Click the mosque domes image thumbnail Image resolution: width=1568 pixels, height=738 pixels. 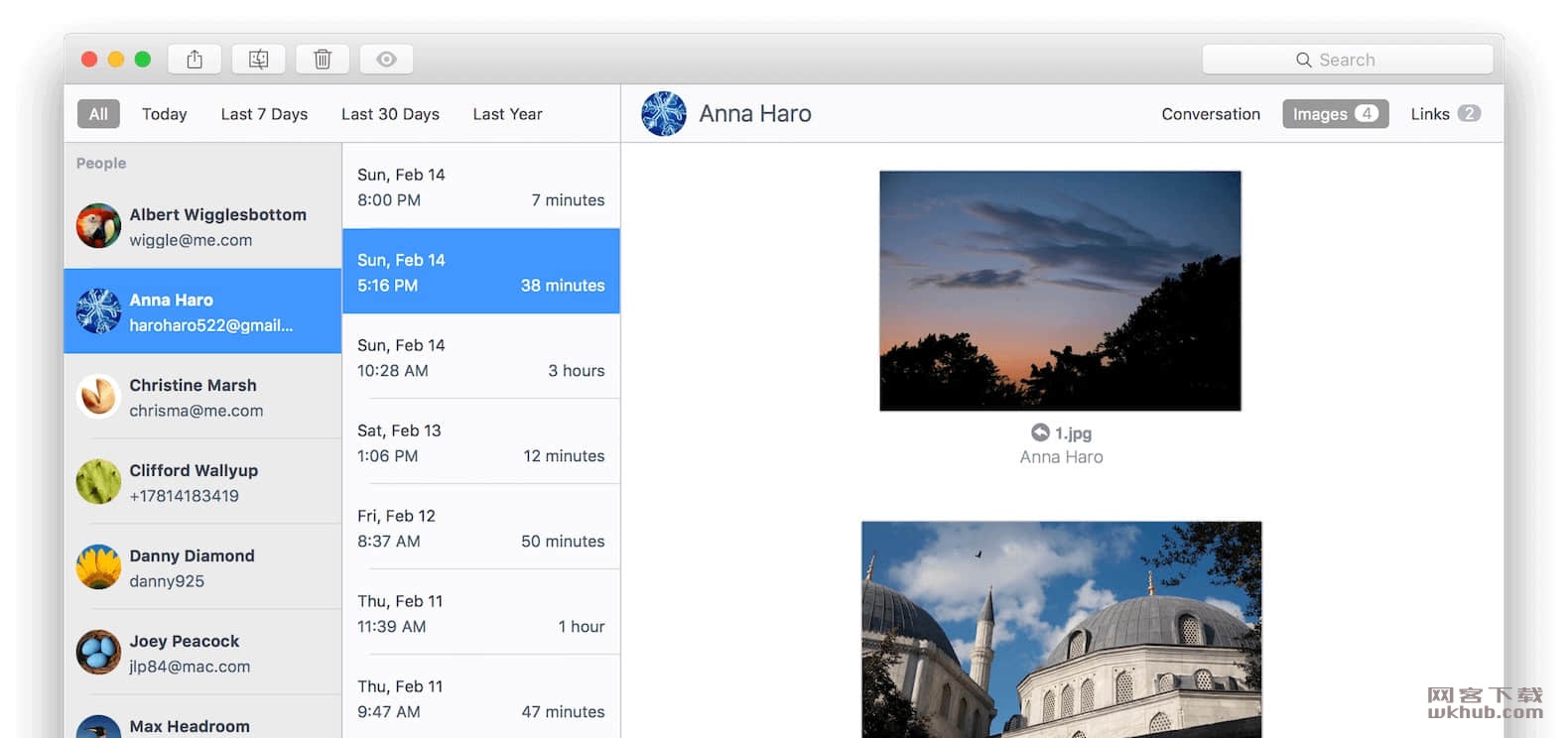click(1062, 630)
